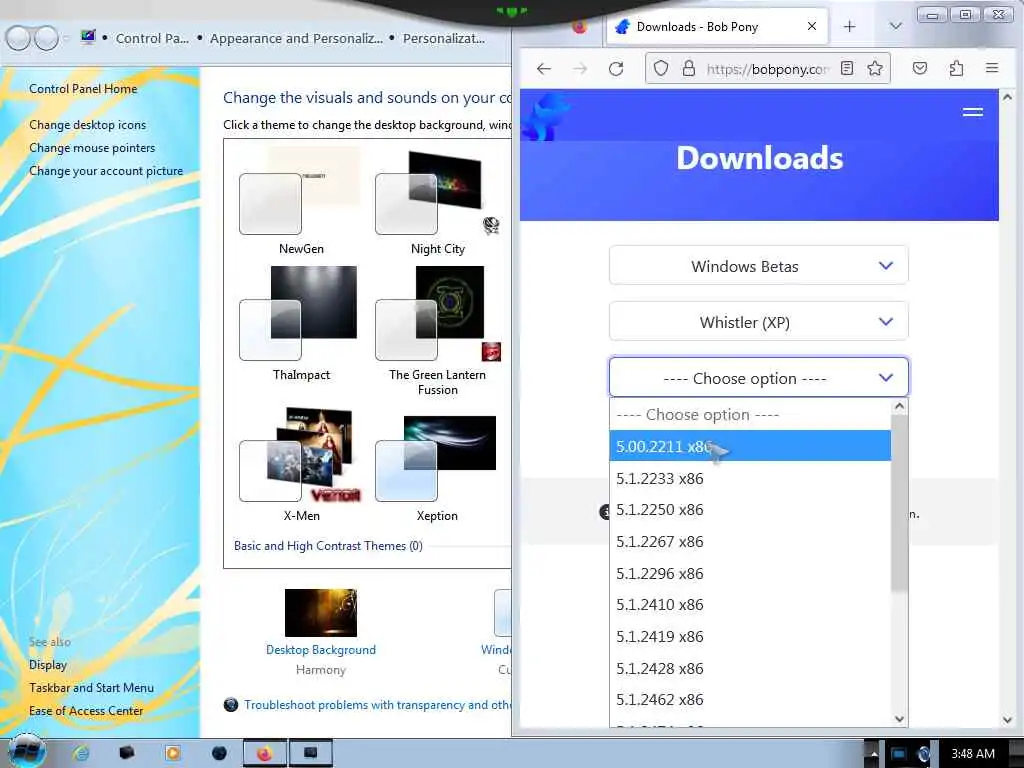Apply the Night City theme

tap(438, 200)
